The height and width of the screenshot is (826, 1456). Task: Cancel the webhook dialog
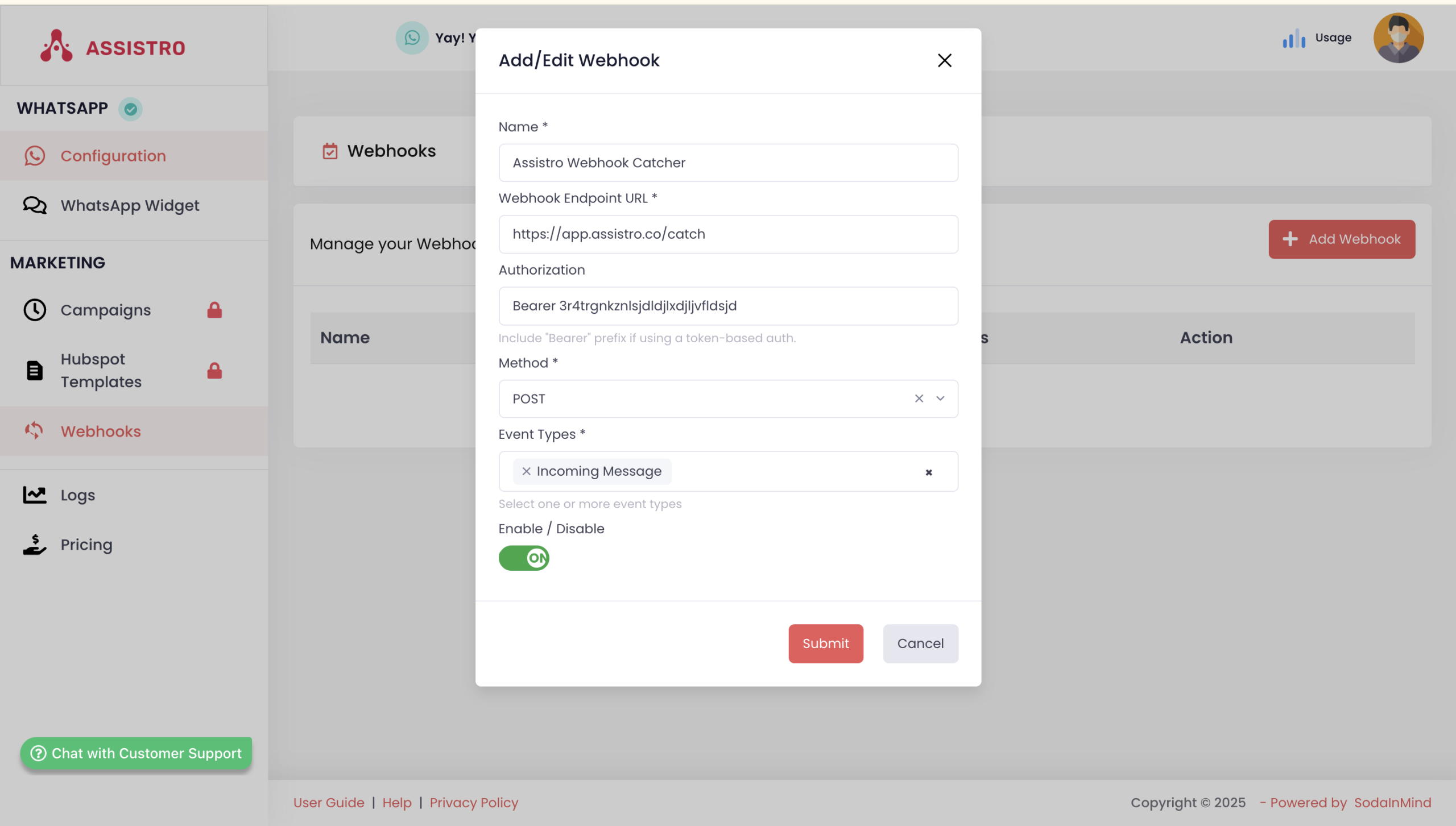(x=920, y=643)
